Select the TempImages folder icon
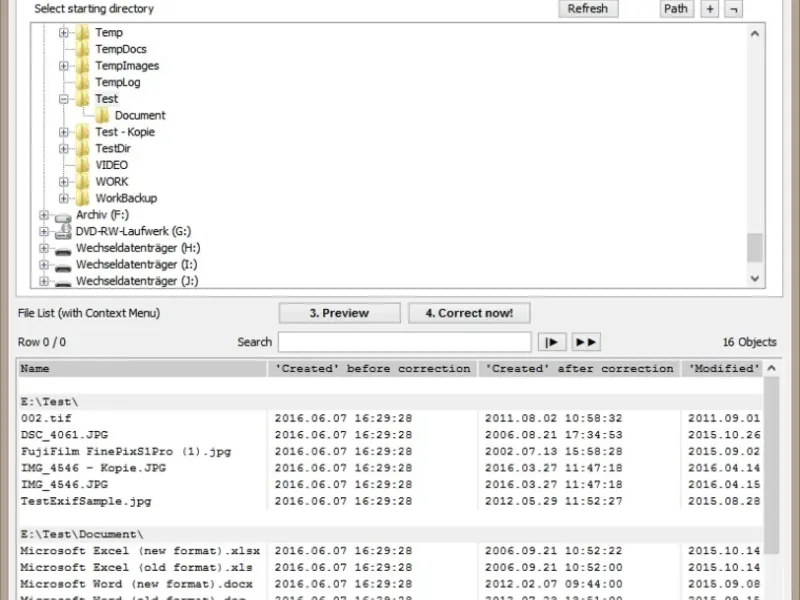The height and width of the screenshot is (600, 800). (x=82, y=66)
